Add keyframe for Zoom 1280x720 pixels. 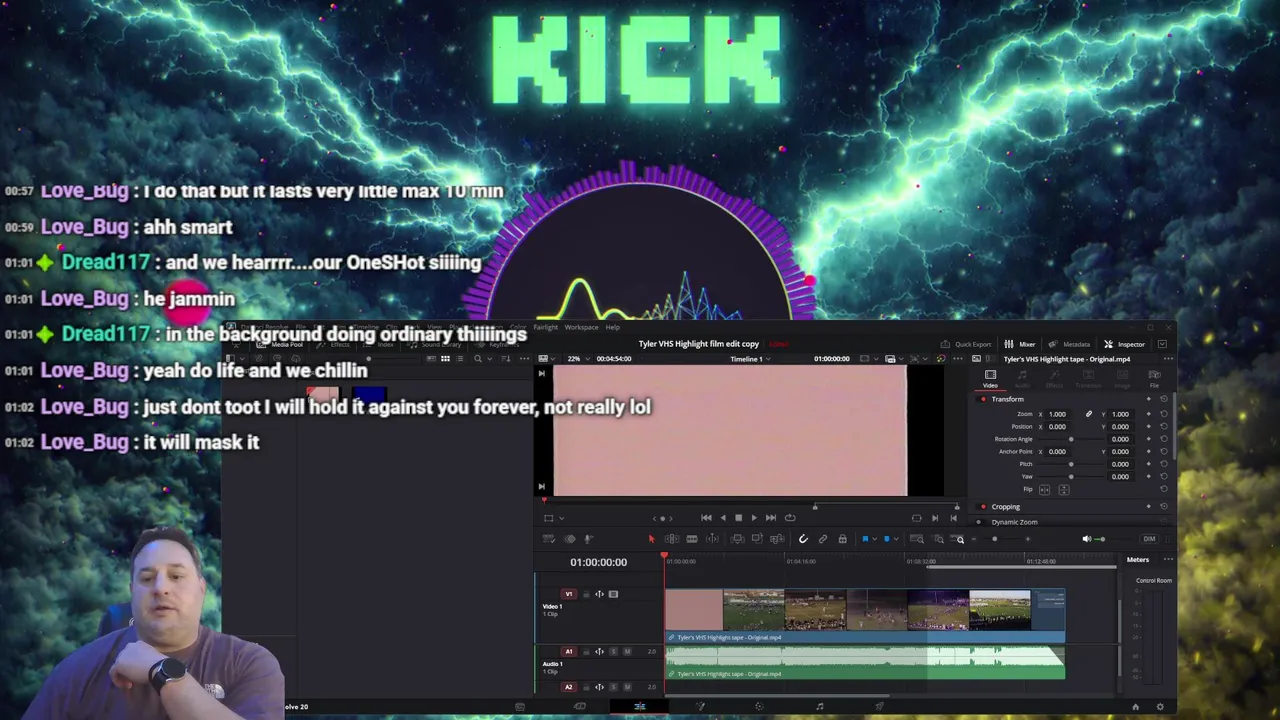point(1149,414)
